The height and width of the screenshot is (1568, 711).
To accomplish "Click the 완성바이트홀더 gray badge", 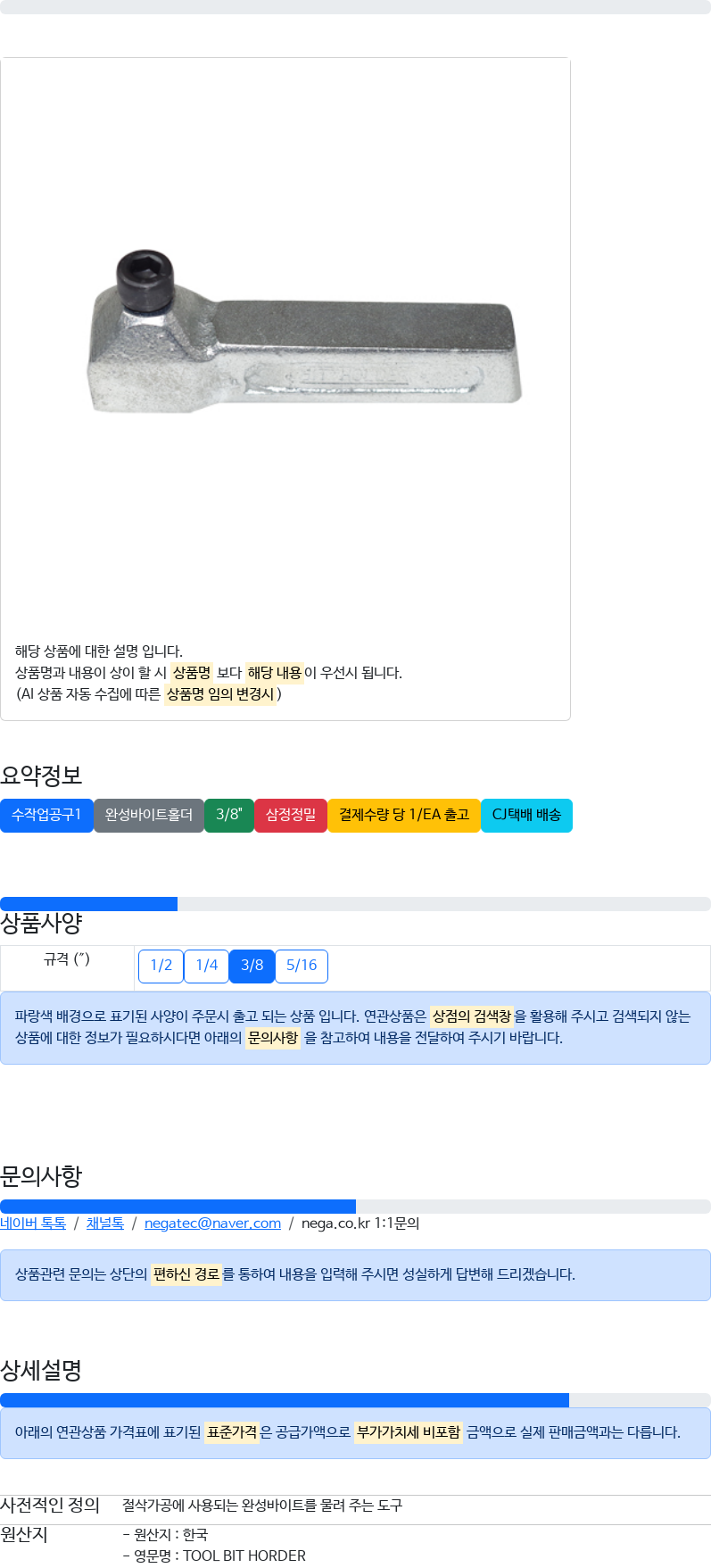I will point(149,815).
